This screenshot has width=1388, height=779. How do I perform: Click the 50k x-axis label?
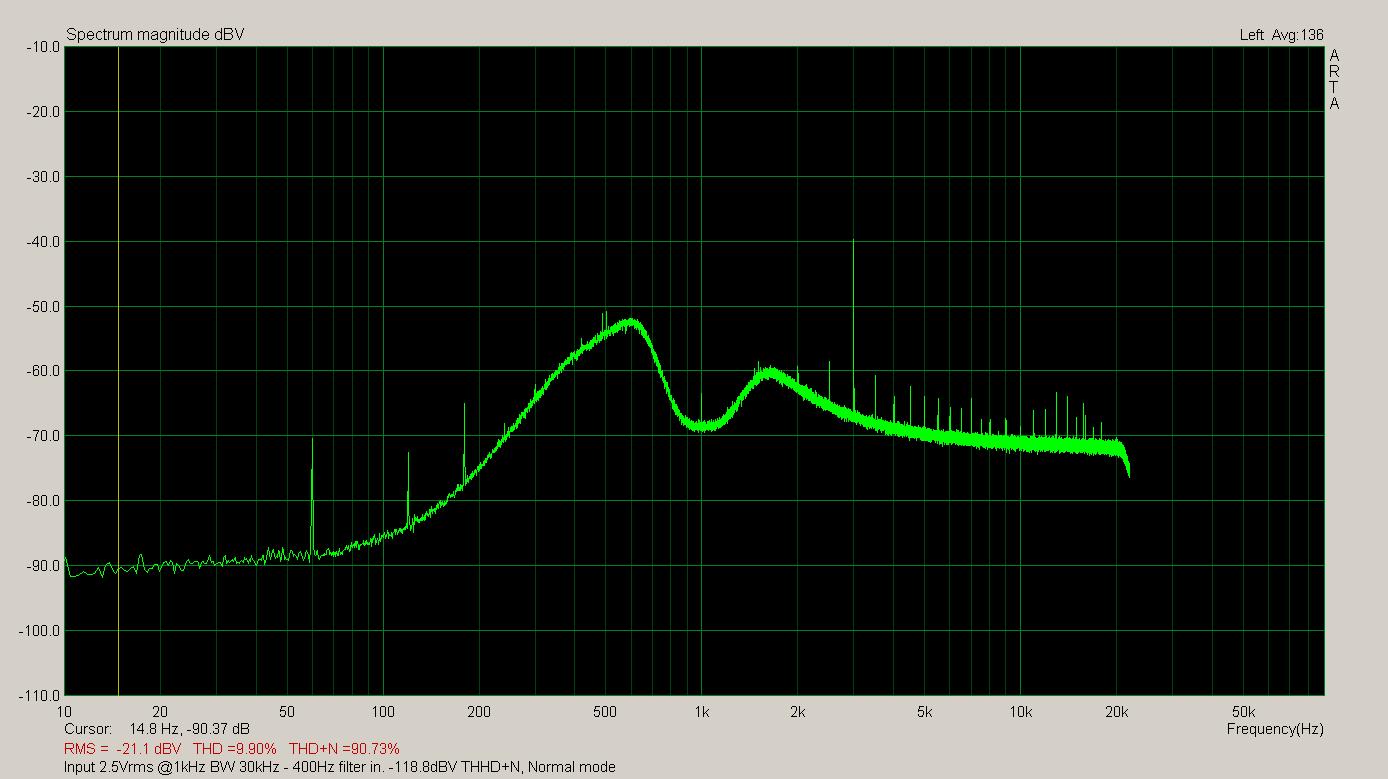click(1243, 712)
